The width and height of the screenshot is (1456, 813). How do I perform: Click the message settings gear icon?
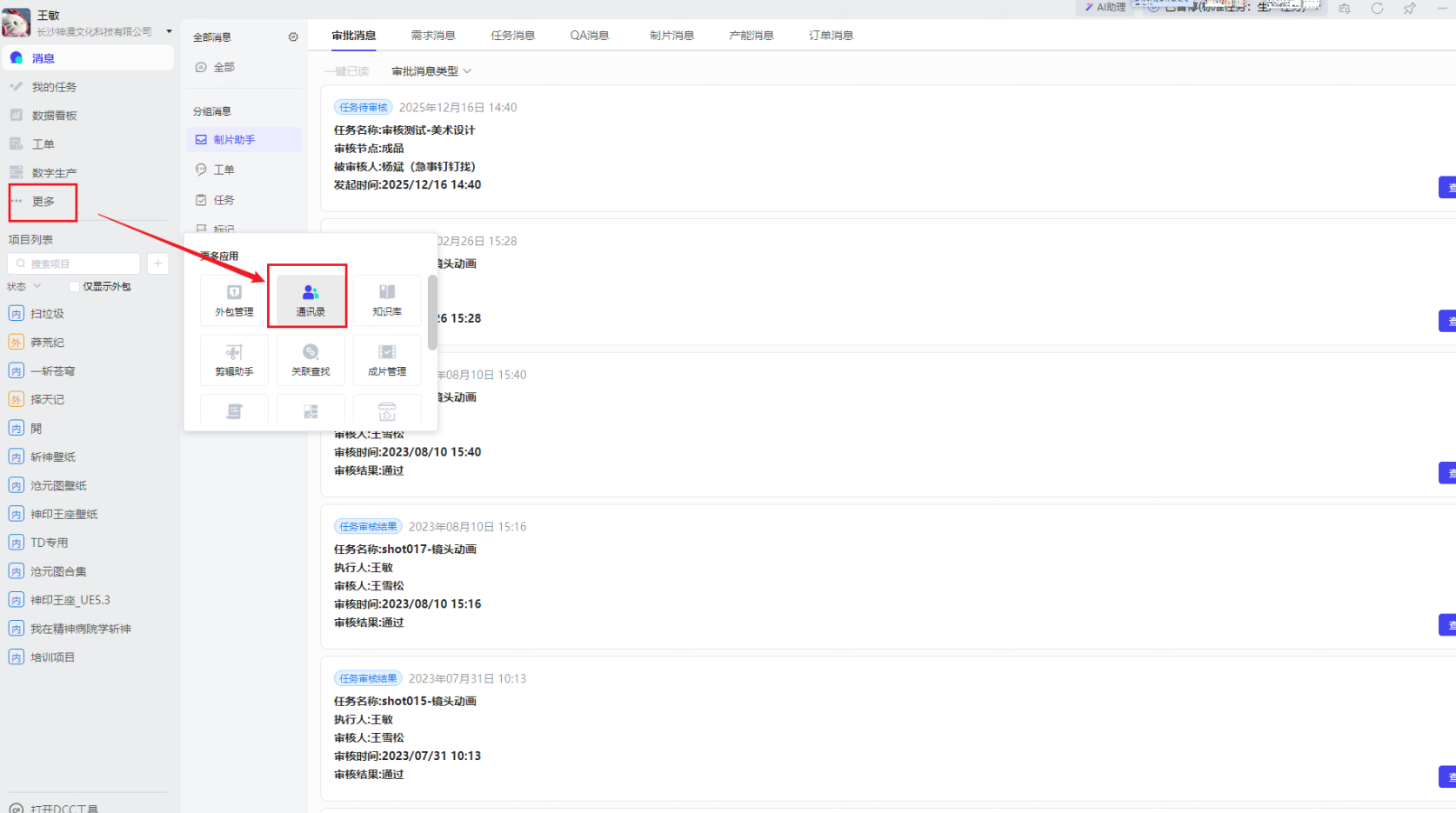pos(293,37)
